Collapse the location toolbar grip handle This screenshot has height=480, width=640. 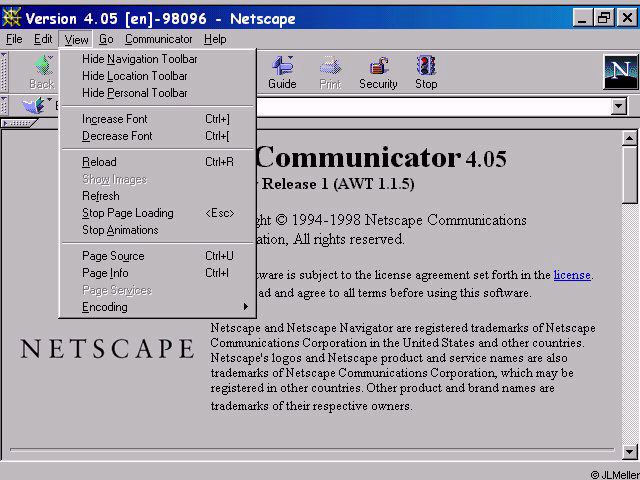[x=4, y=105]
